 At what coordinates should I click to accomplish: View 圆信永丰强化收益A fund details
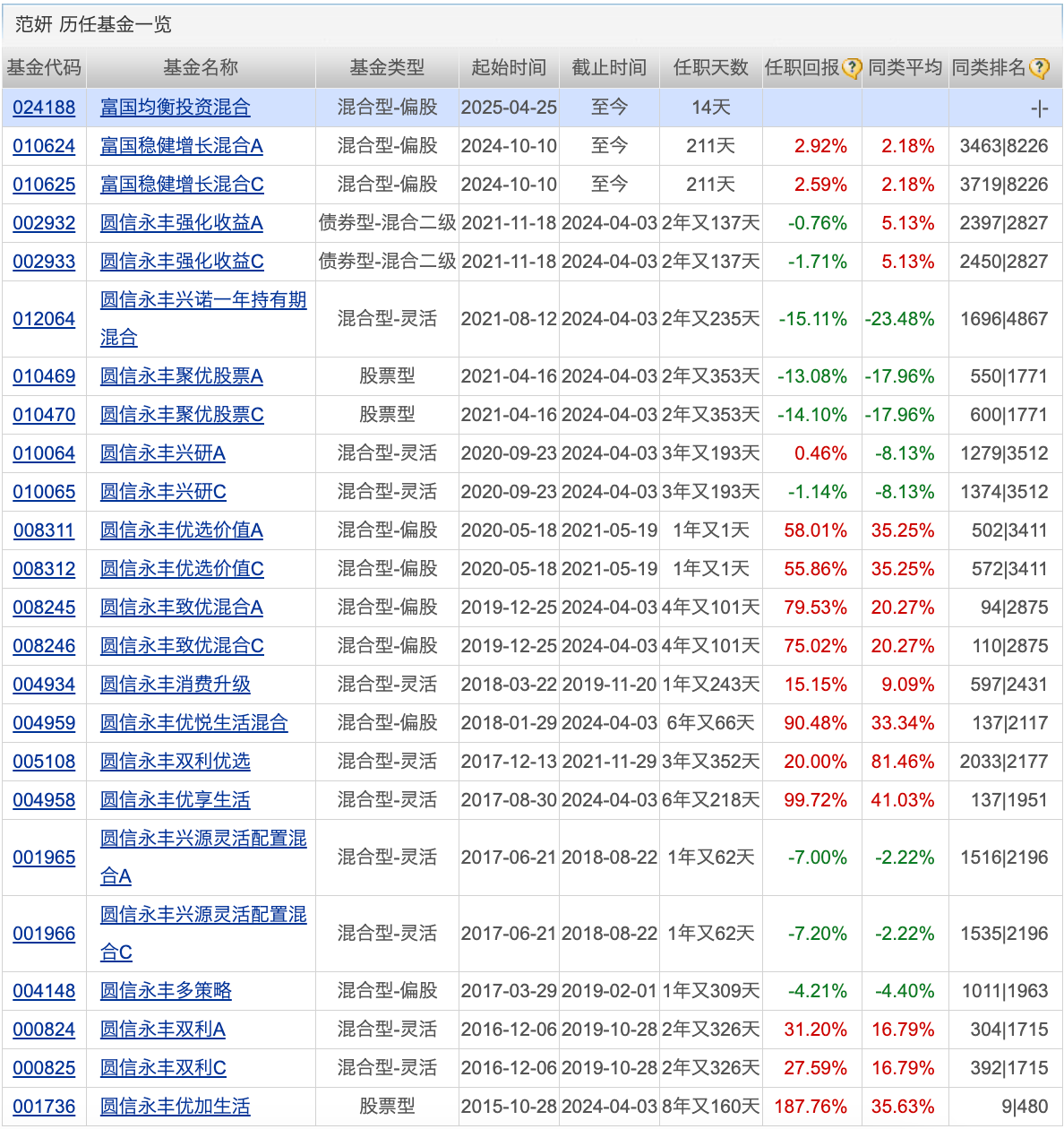181,223
